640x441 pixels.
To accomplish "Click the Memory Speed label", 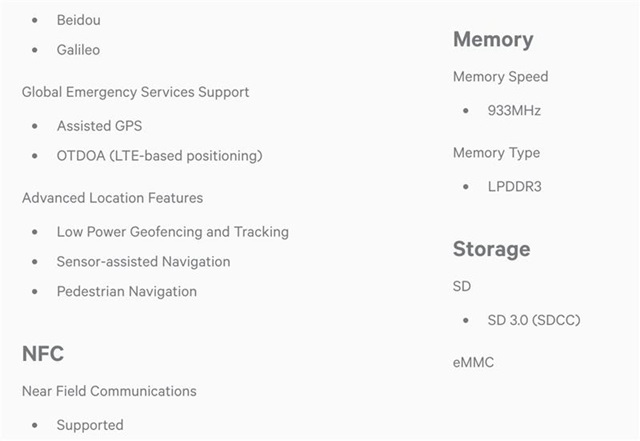I will click(x=500, y=77).
